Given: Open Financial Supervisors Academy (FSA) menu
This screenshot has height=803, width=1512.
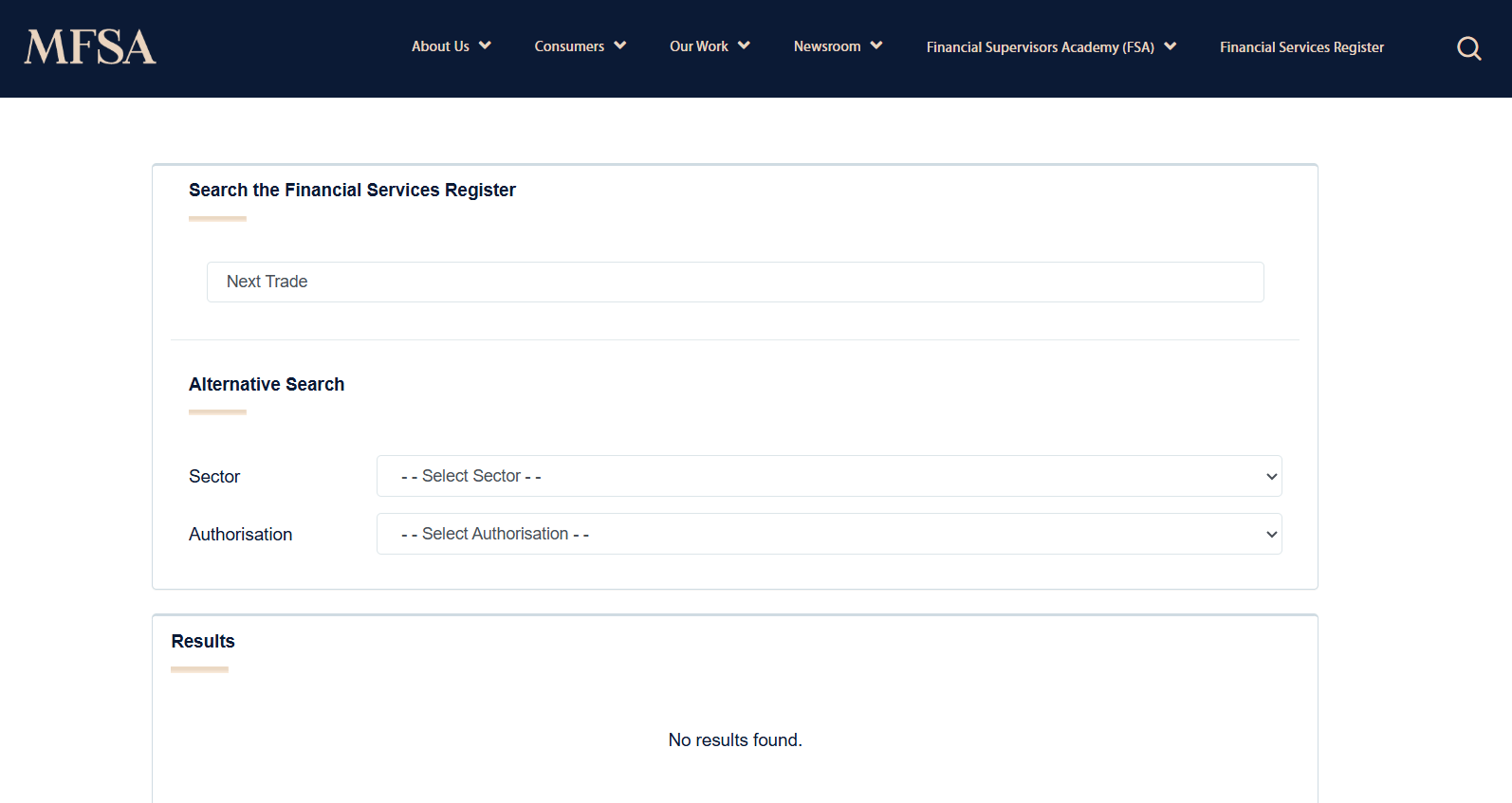Looking at the screenshot, I should (1040, 47).
